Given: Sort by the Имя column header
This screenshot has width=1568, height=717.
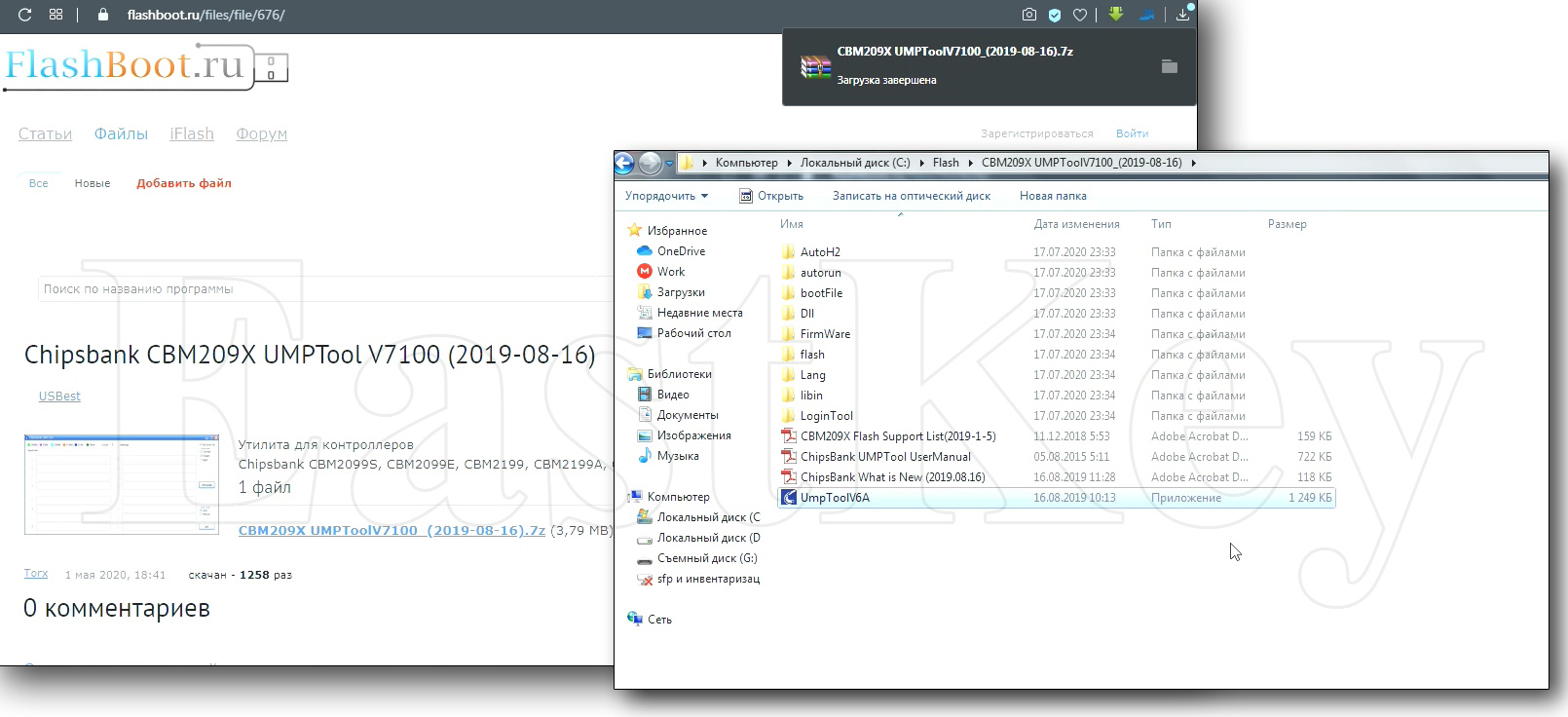Looking at the screenshot, I should (x=792, y=224).
